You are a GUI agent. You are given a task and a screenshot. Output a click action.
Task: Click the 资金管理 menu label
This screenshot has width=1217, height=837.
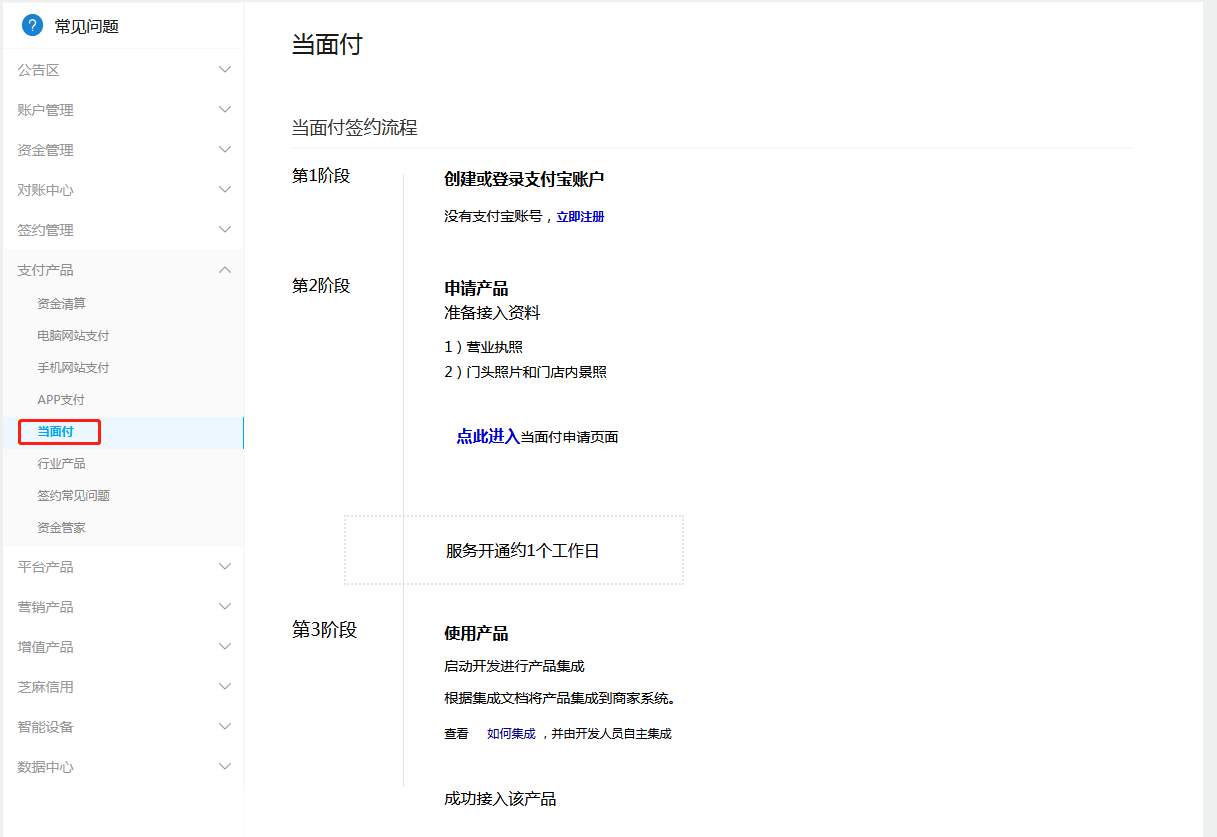(x=45, y=150)
